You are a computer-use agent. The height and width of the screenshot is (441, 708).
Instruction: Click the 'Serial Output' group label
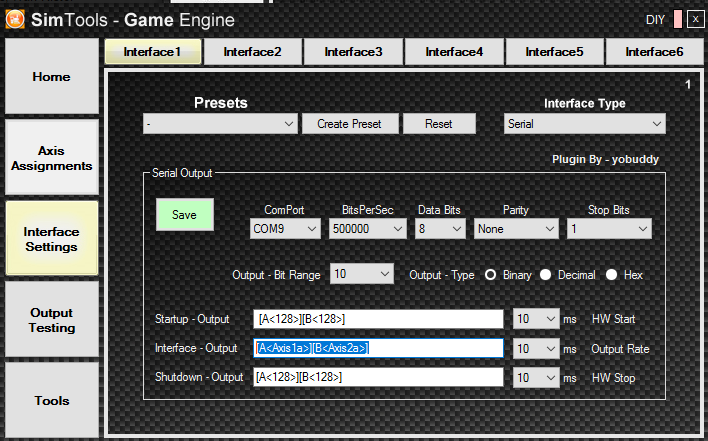click(182, 173)
